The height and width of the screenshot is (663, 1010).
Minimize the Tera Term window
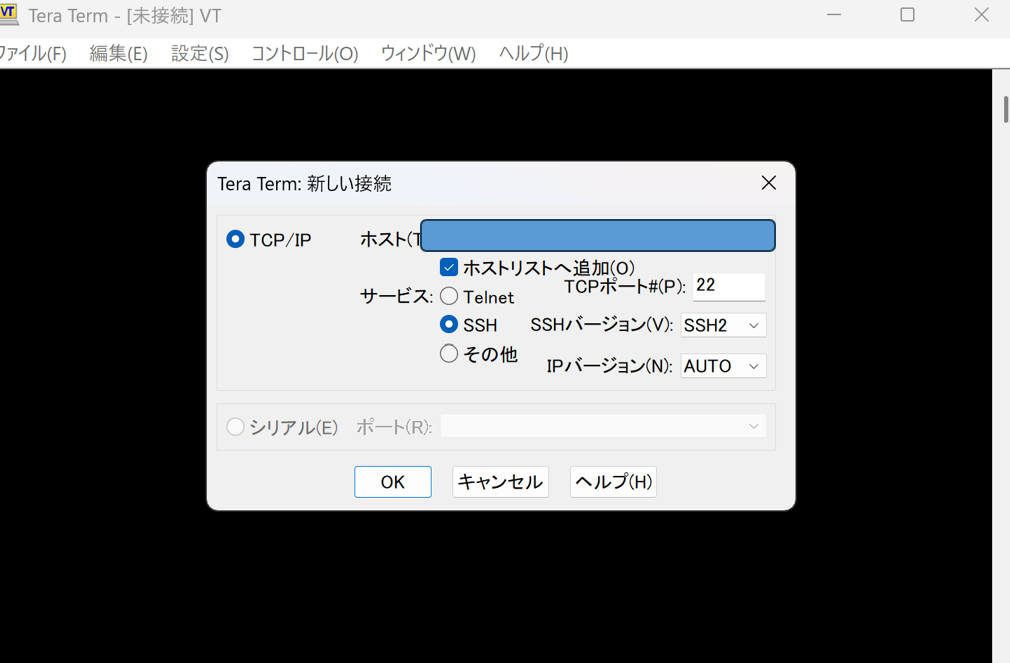tap(834, 15)
